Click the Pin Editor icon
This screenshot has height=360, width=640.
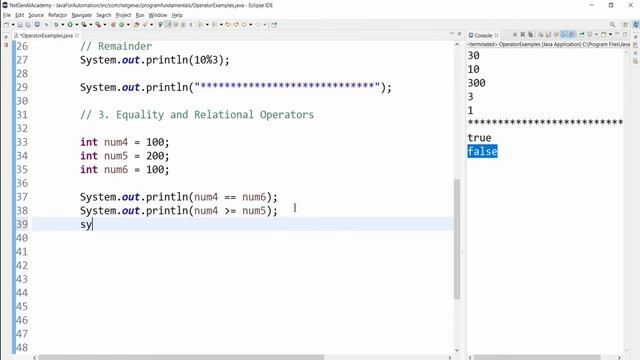[x=274, y=24]
